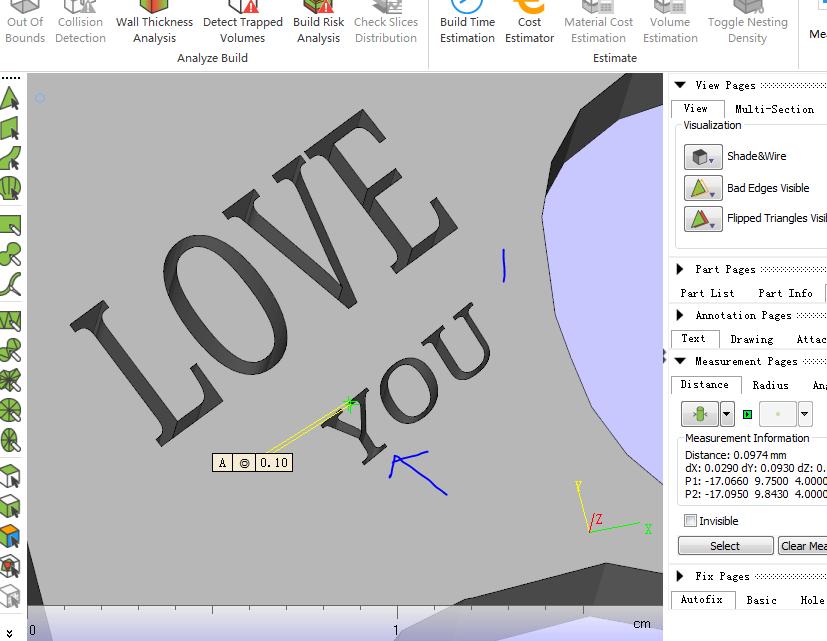
Task: Open Volume Estimation
Action: coord(670,23)
